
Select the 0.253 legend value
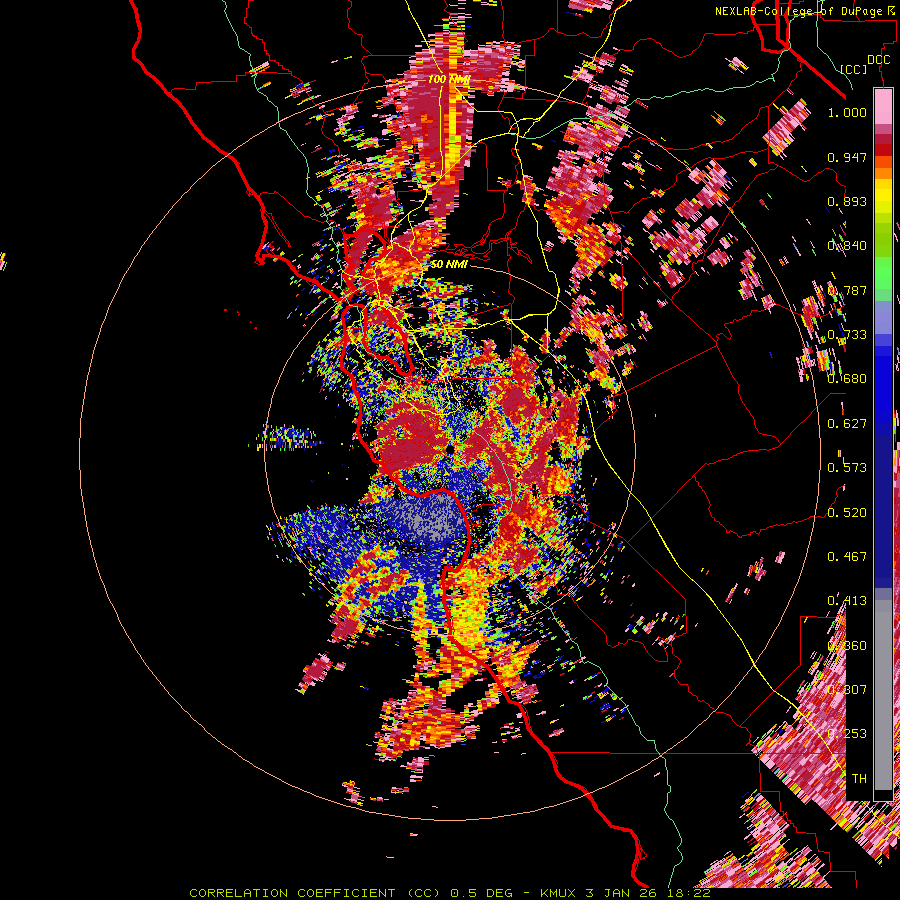coord(847,734)
